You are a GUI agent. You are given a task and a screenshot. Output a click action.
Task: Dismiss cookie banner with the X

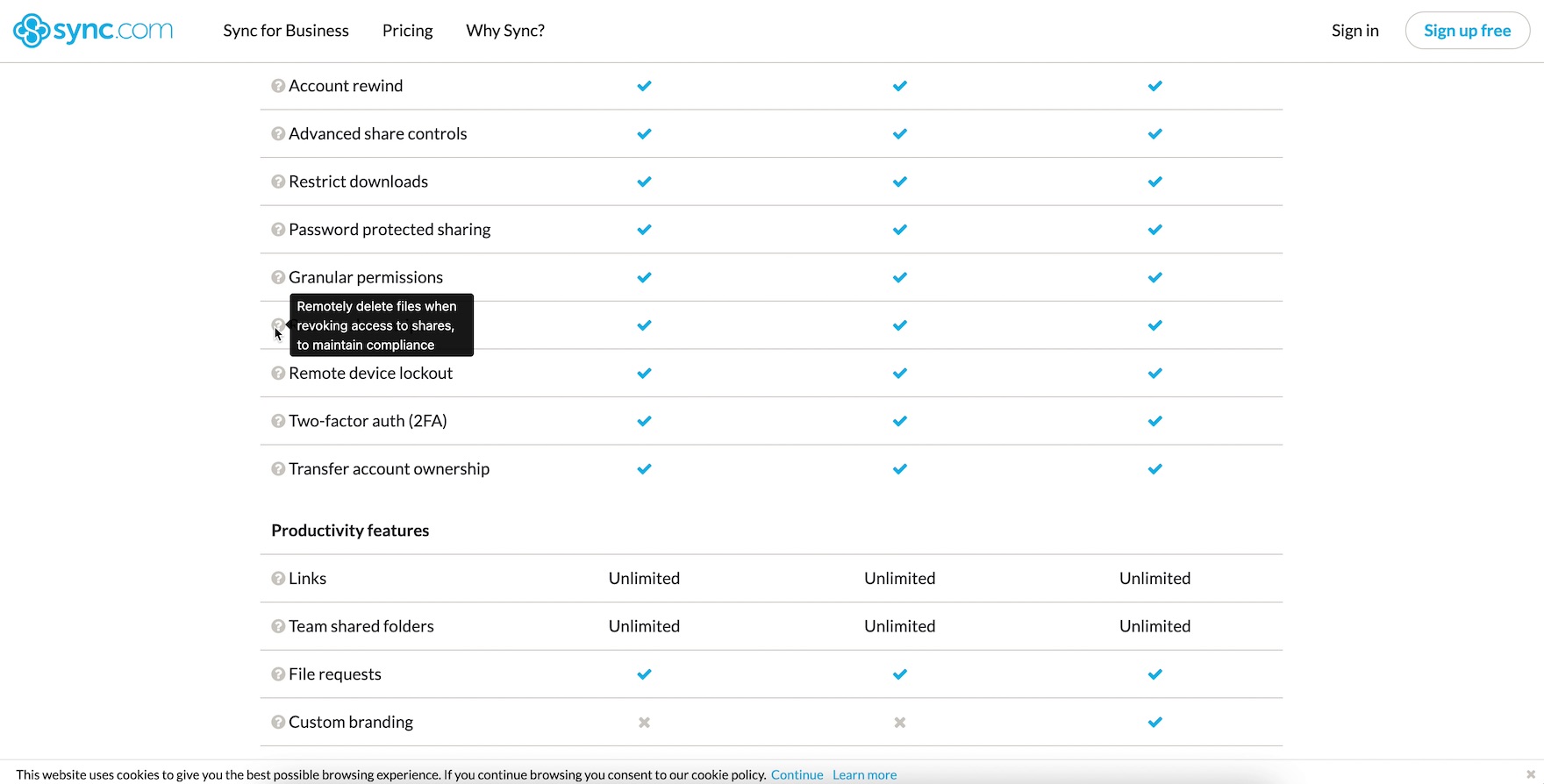point(1531,774)
